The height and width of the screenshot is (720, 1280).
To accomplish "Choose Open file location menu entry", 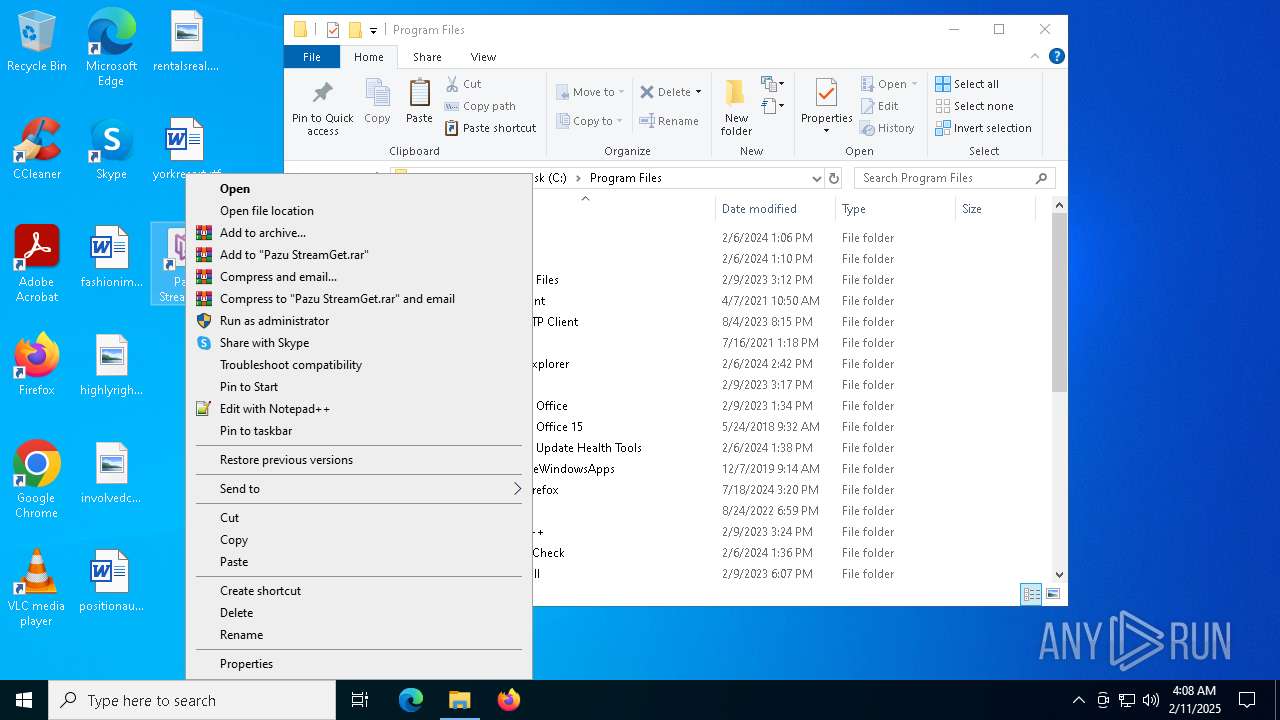I will (x=359, y=211).
